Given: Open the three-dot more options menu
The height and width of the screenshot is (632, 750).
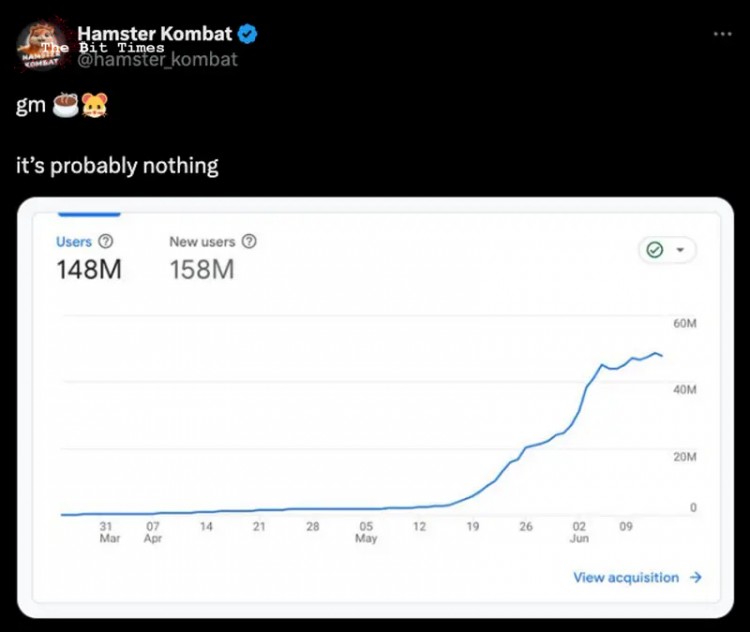Looking at the screenshot, I should (x=722, y=33).
